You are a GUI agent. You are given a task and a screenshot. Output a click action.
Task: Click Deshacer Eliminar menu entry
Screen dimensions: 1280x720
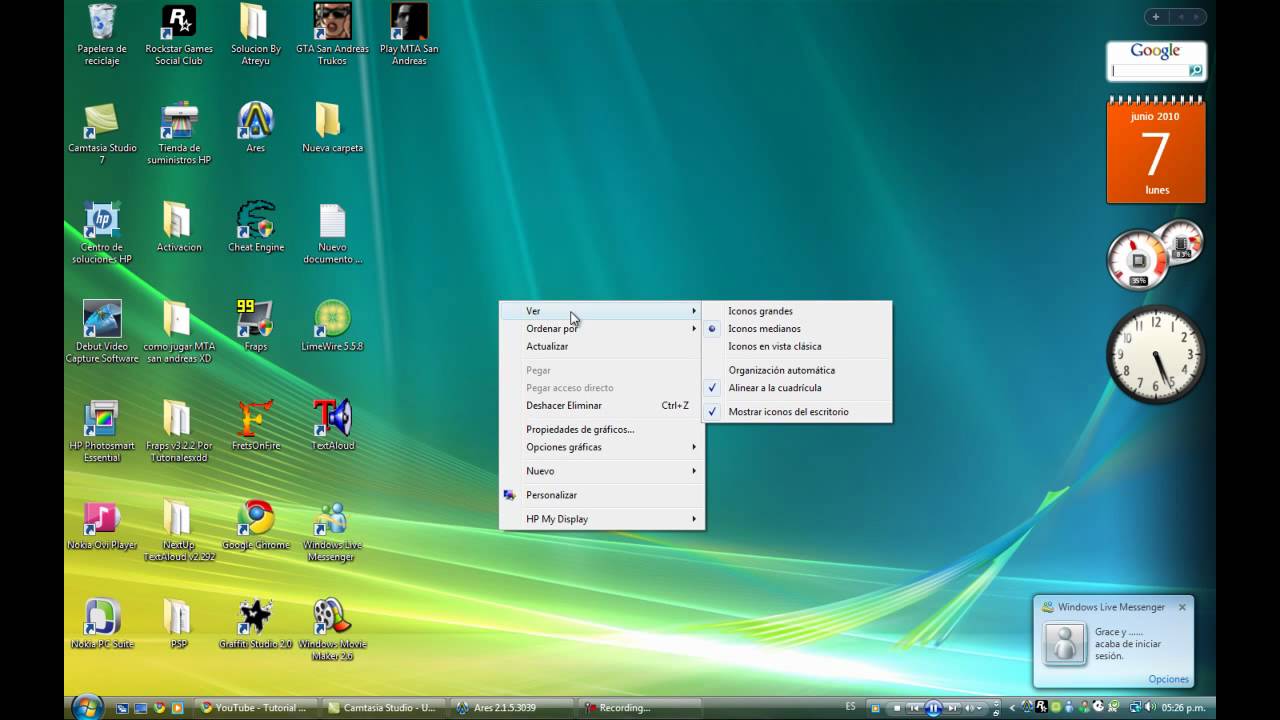click(602, 406)
